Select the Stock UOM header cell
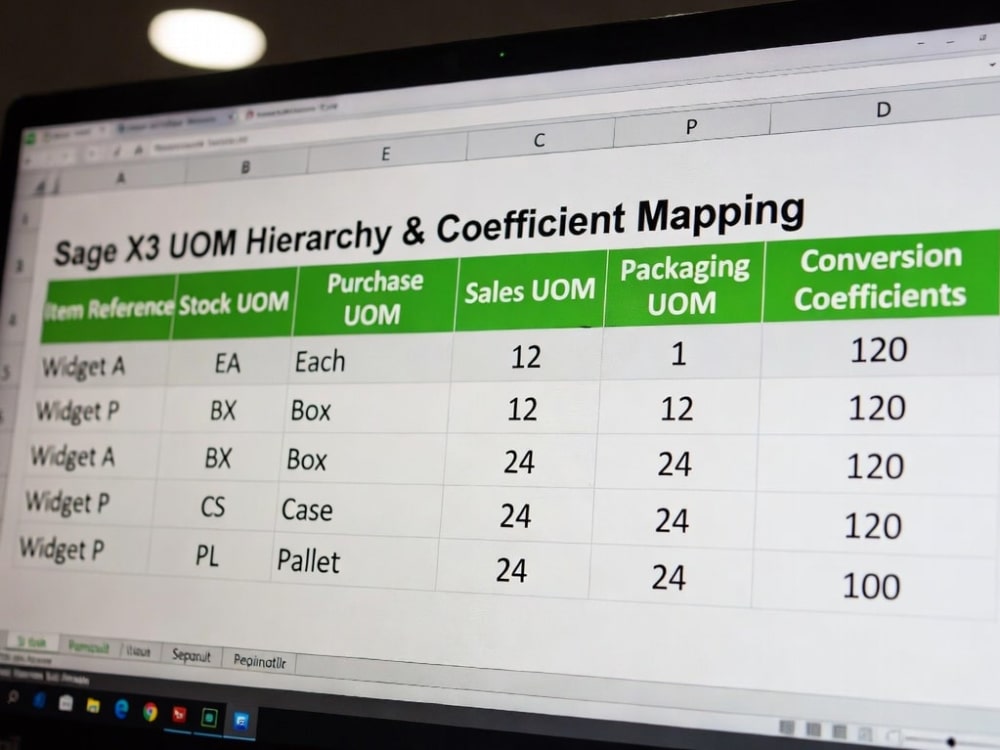This screenshot has height=750, width=1000. pos(233,304)
